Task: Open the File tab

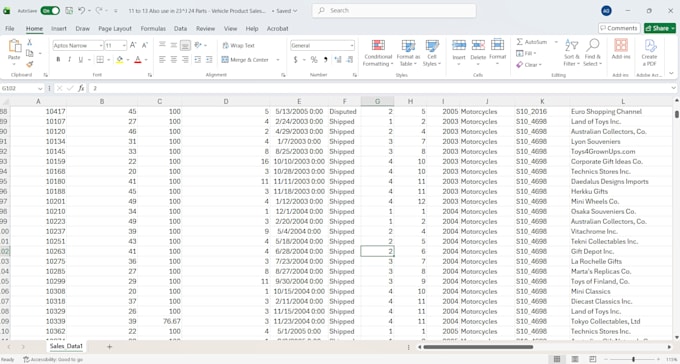Action: point(10,29)
